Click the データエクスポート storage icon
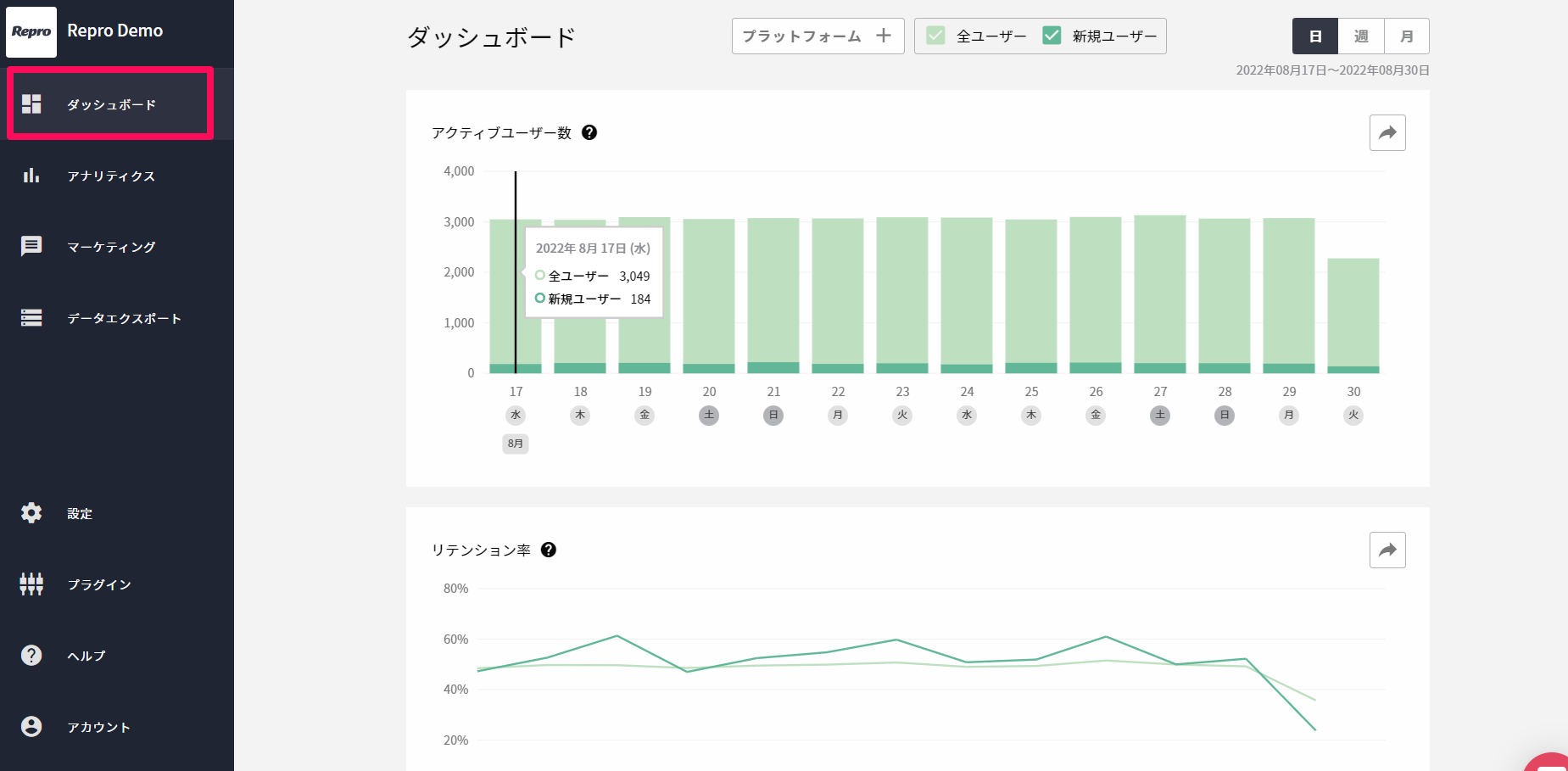 coord(31,318)
